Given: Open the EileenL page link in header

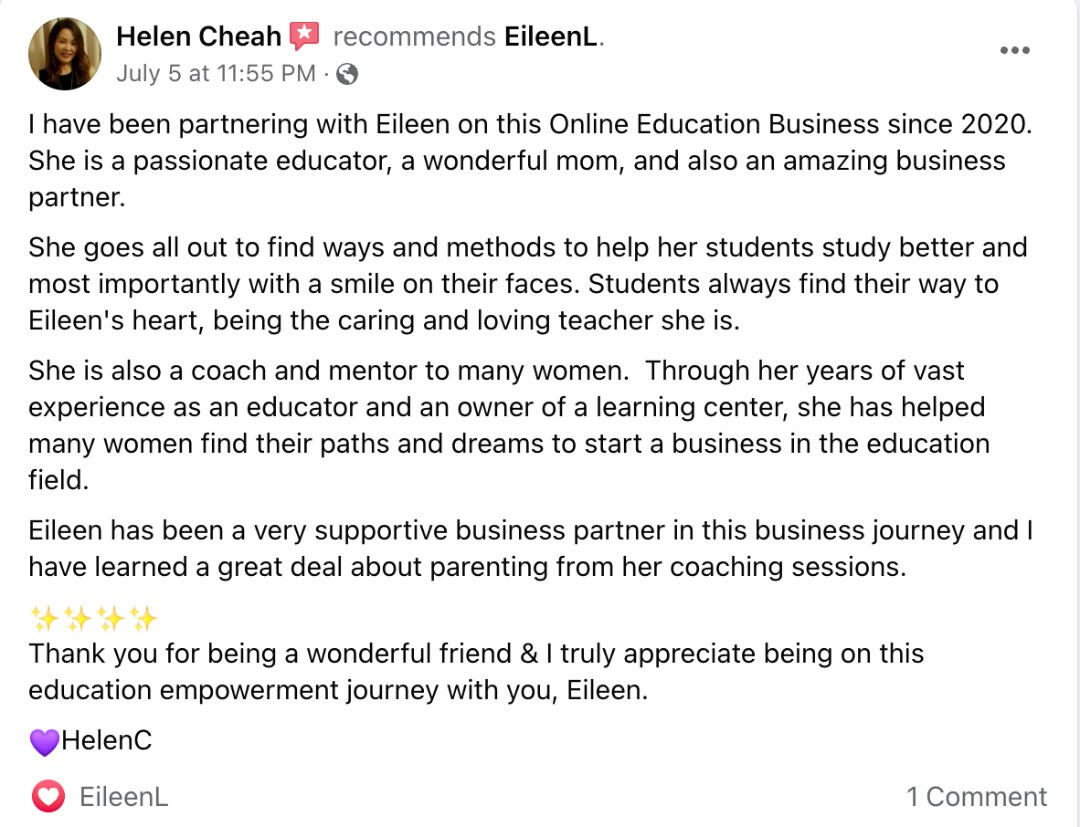Looking at the screenshot, I should click(x=552, y=37).
